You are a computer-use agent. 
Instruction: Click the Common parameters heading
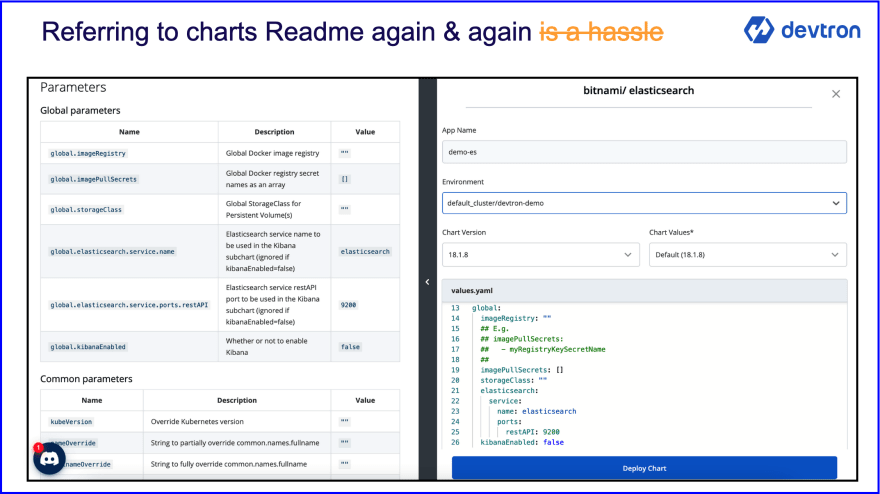[x=86, y=379]
